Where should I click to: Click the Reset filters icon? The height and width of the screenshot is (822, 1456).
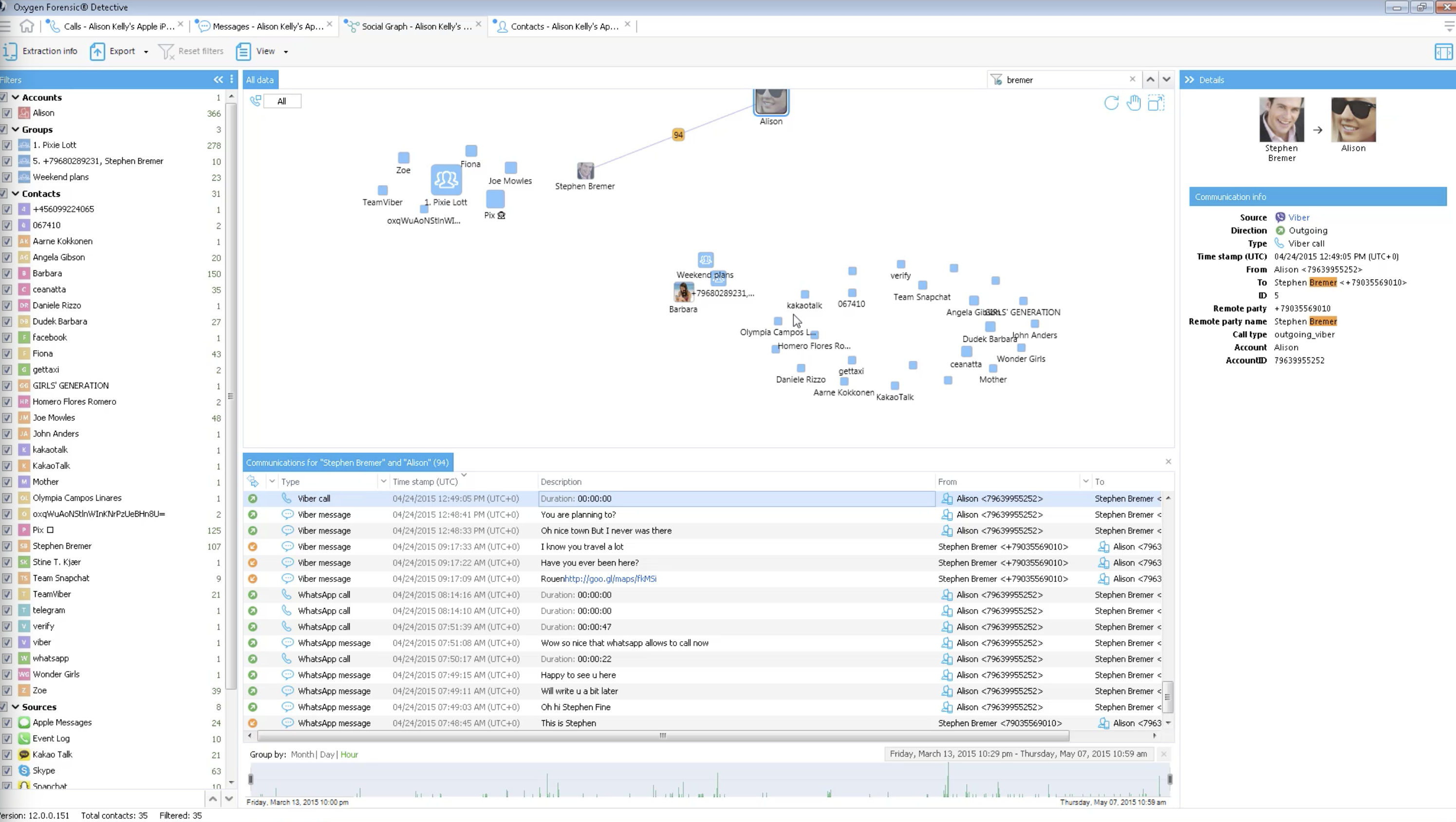166,52
